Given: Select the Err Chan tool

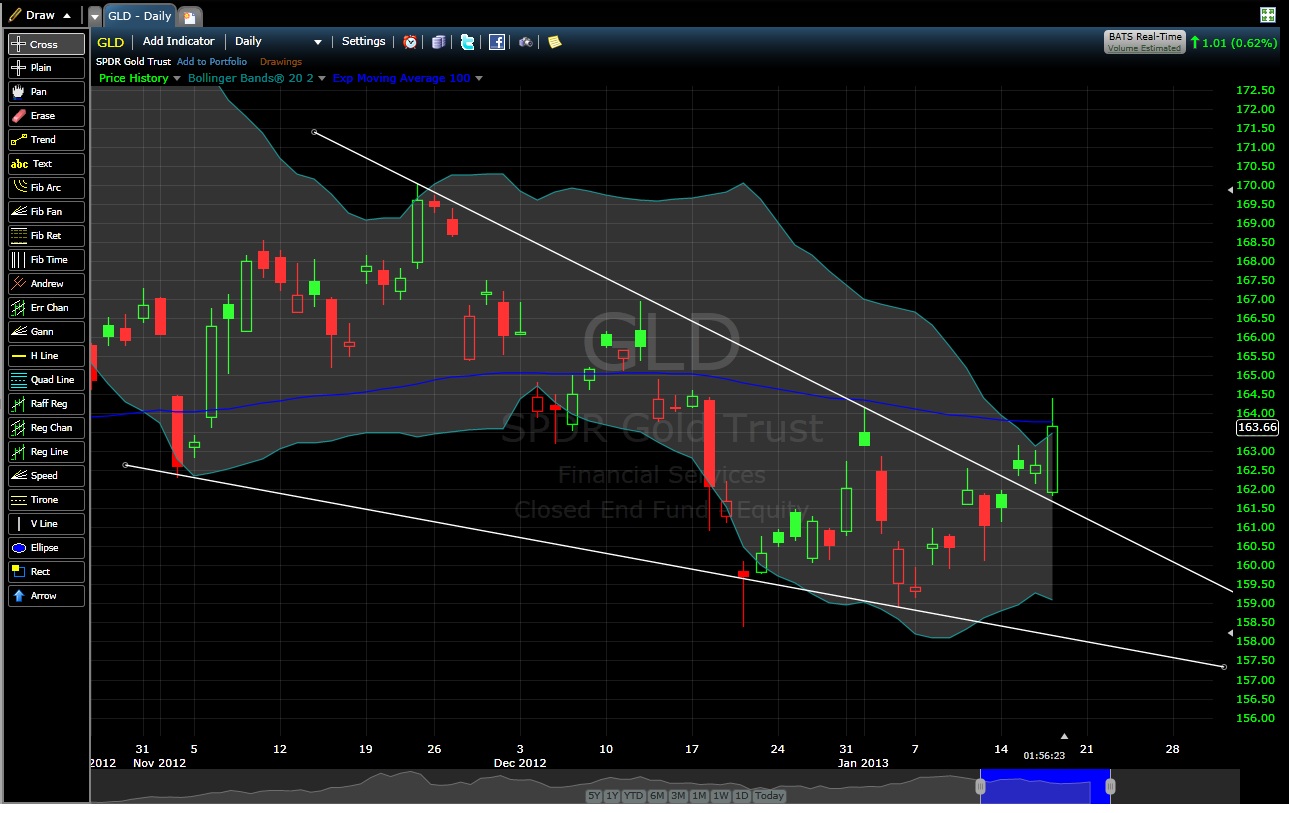Looking at the screenshot, I should [x=46, y=308].
